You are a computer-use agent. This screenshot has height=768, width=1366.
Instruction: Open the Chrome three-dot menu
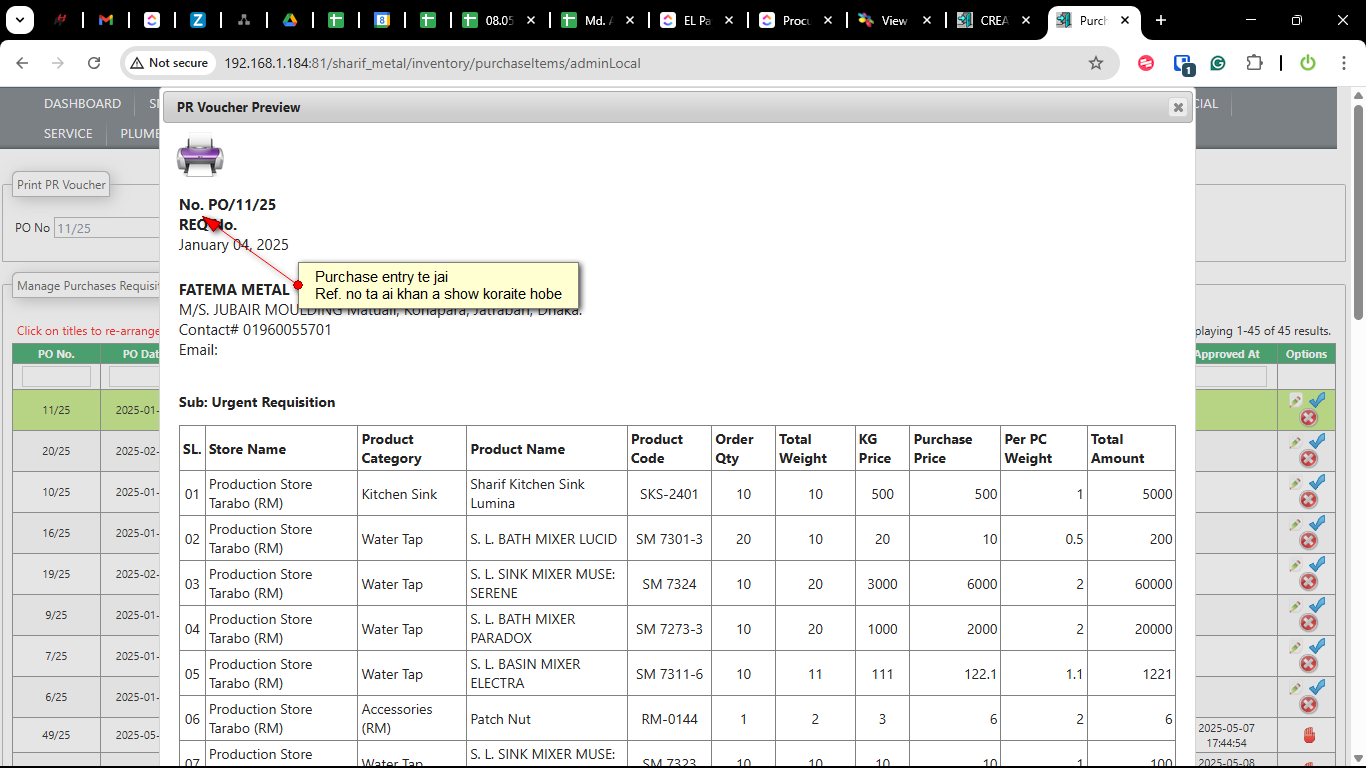1343,63
